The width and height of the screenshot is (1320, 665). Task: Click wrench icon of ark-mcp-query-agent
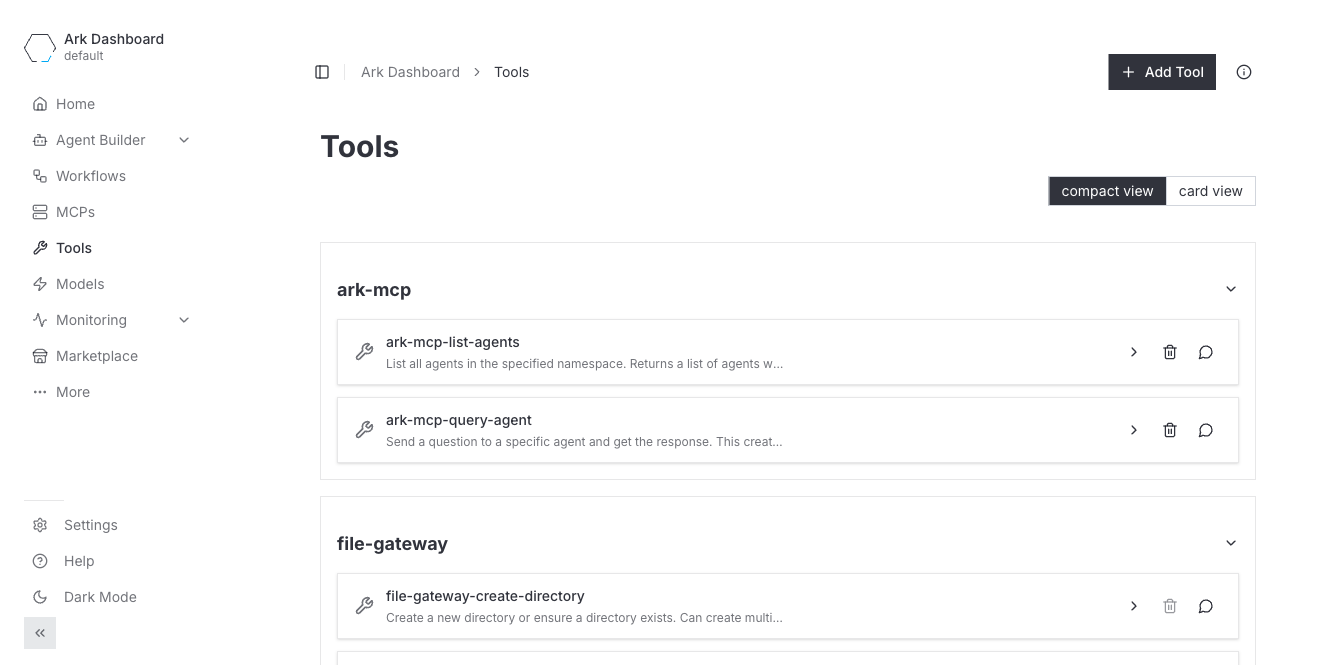coord(364,430)
